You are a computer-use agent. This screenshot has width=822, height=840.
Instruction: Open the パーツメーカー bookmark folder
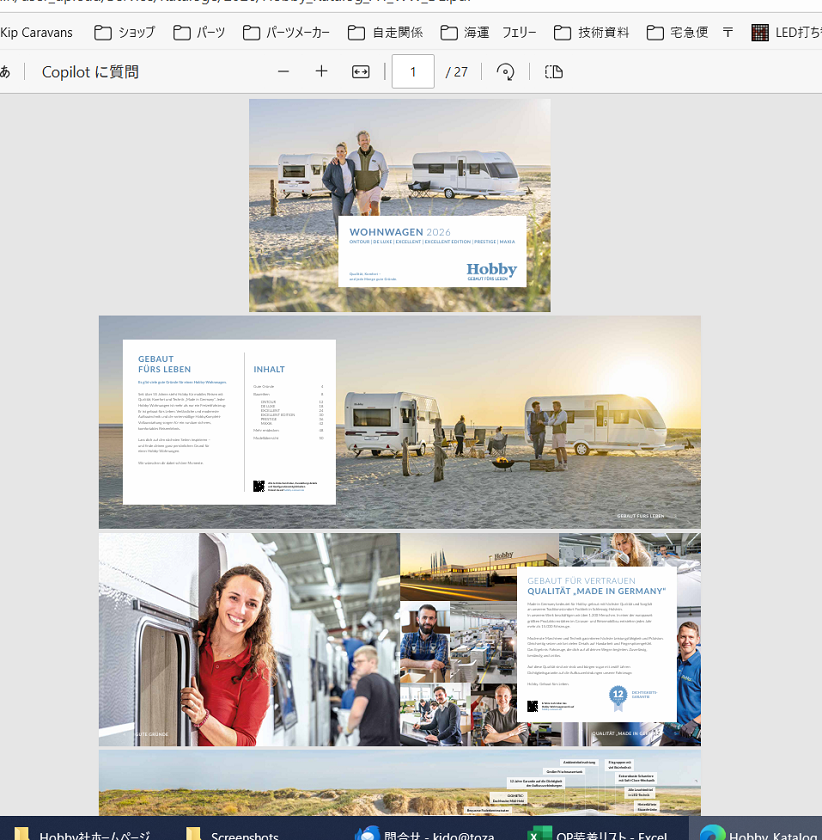click(x=286, y=33)
